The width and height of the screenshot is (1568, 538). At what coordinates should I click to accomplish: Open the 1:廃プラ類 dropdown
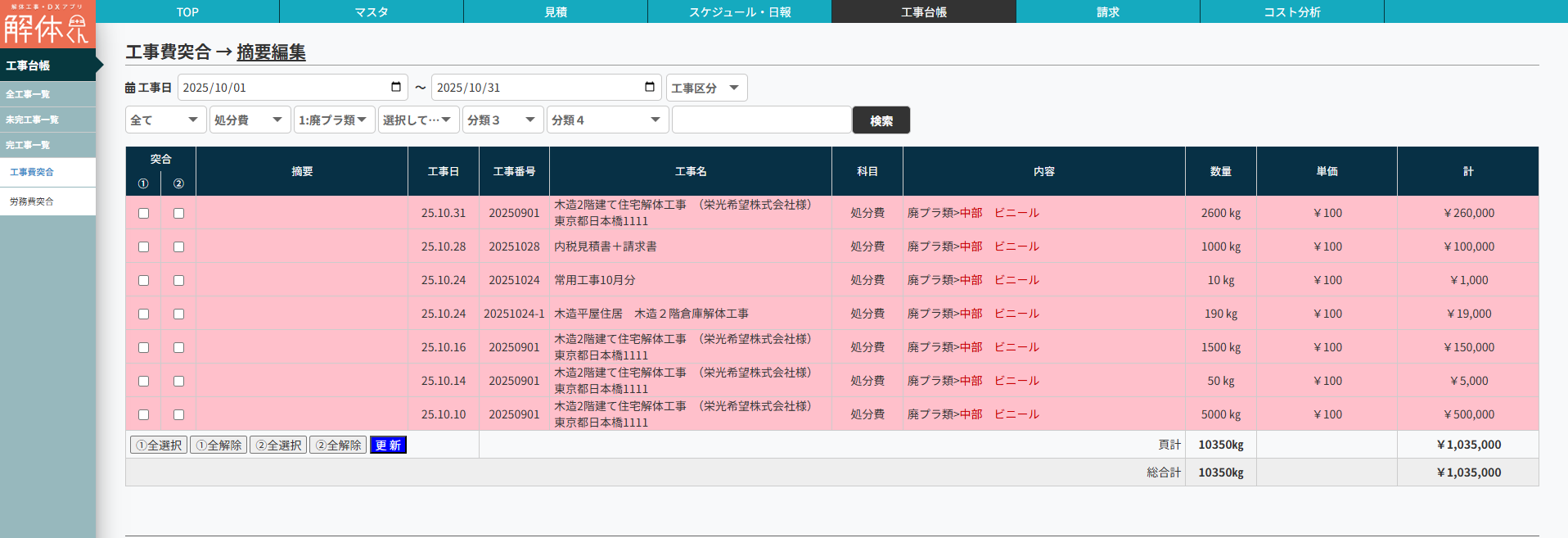coord(334,120)
